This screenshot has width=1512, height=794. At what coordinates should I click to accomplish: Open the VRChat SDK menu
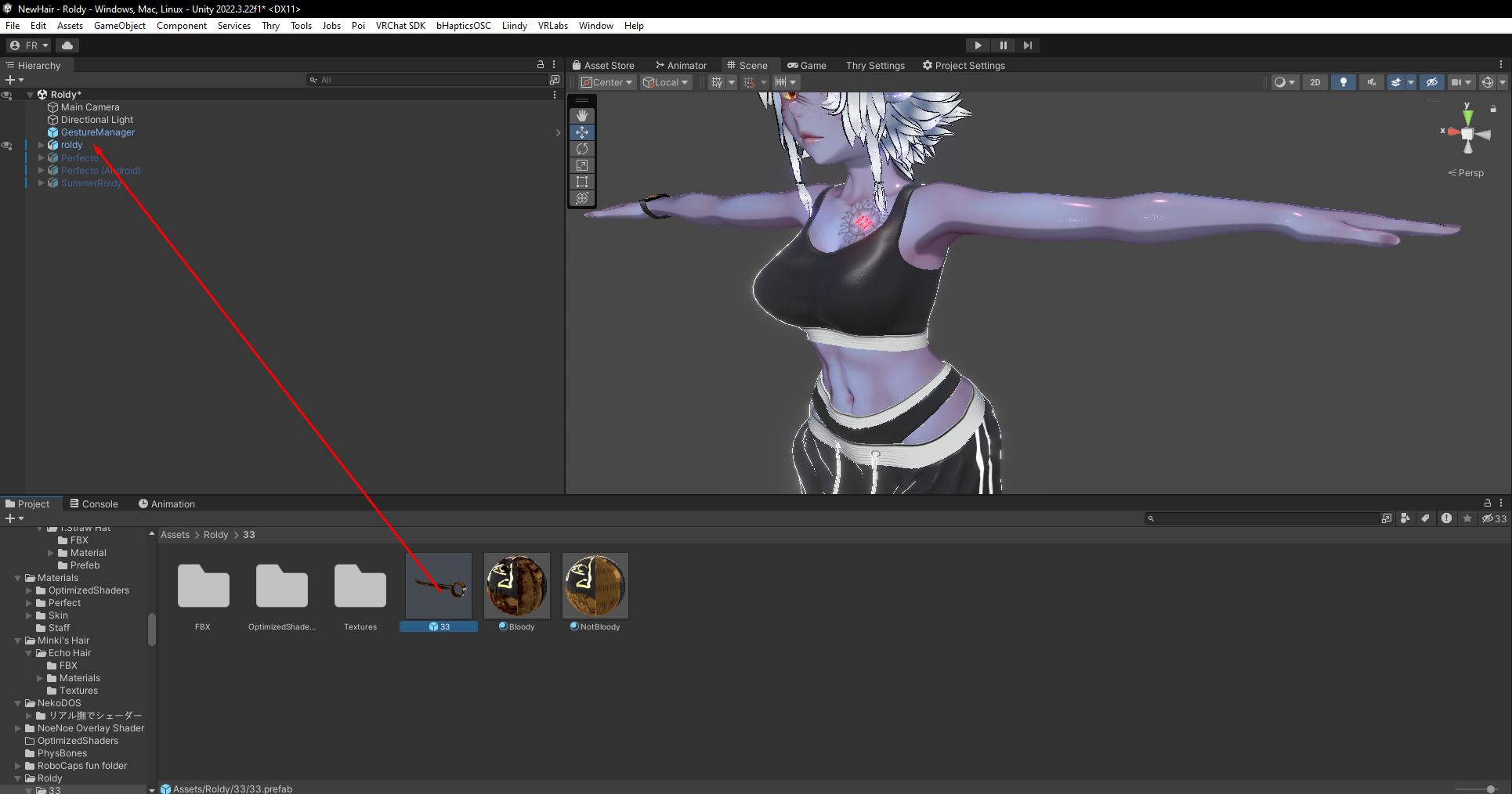click(x=400, y=26)
